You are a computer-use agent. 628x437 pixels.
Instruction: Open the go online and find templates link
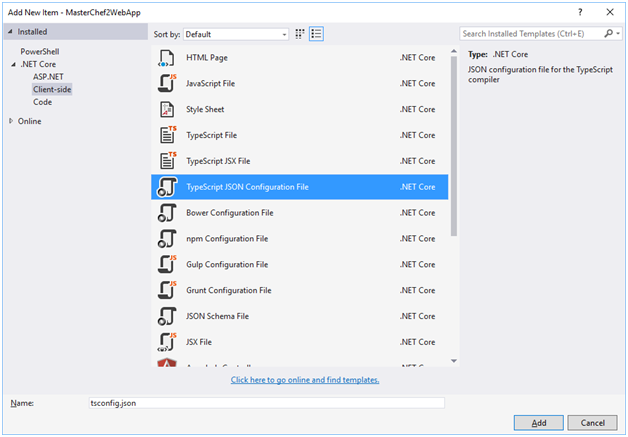click(305, 380)
